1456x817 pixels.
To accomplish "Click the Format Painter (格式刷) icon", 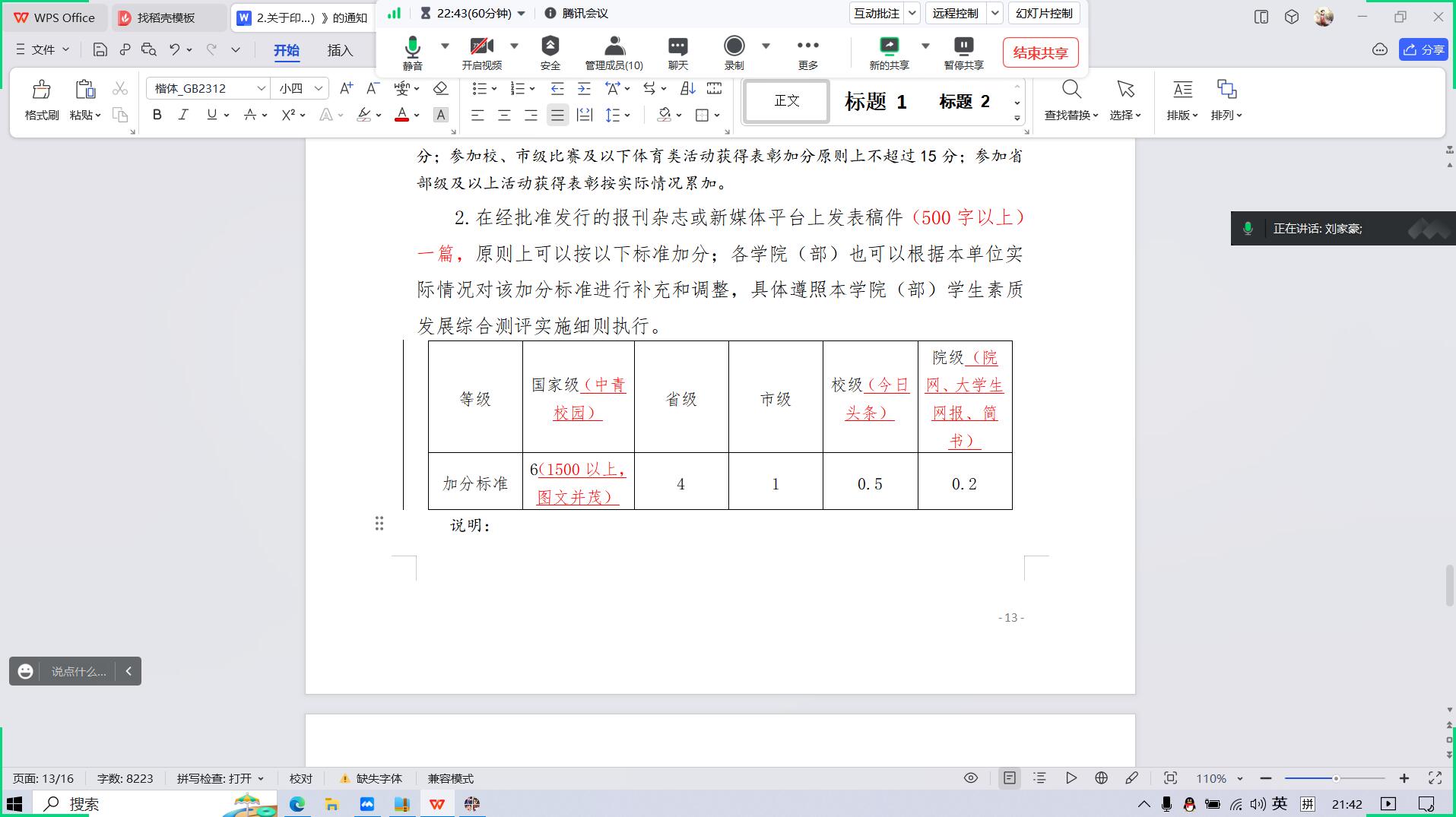I will click(41, 90).
